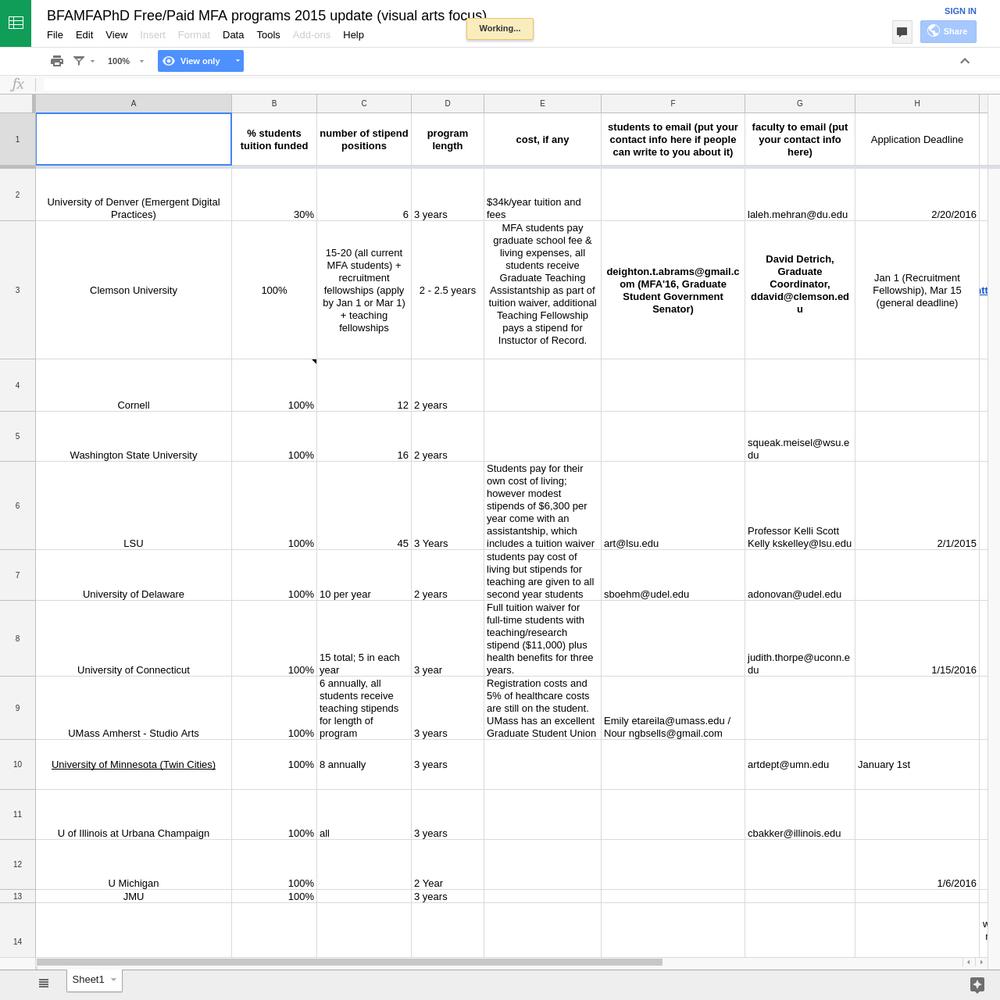Open the View only mode dropdown arrow
Image resolution: width=1000 pixels, height=1000 pixels.
(x=237, y=61)
